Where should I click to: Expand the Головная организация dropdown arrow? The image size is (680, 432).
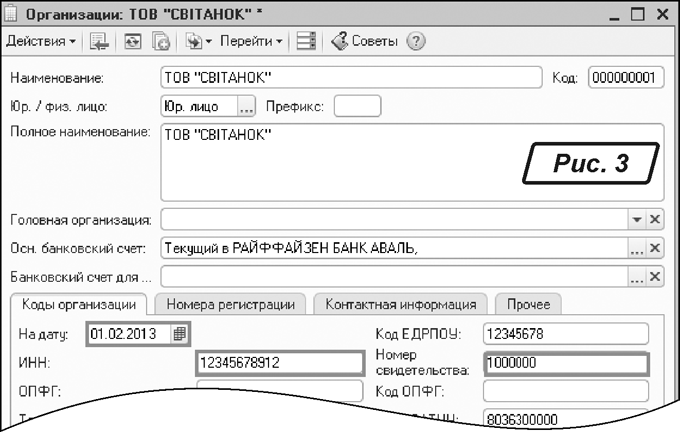point(637,220)
